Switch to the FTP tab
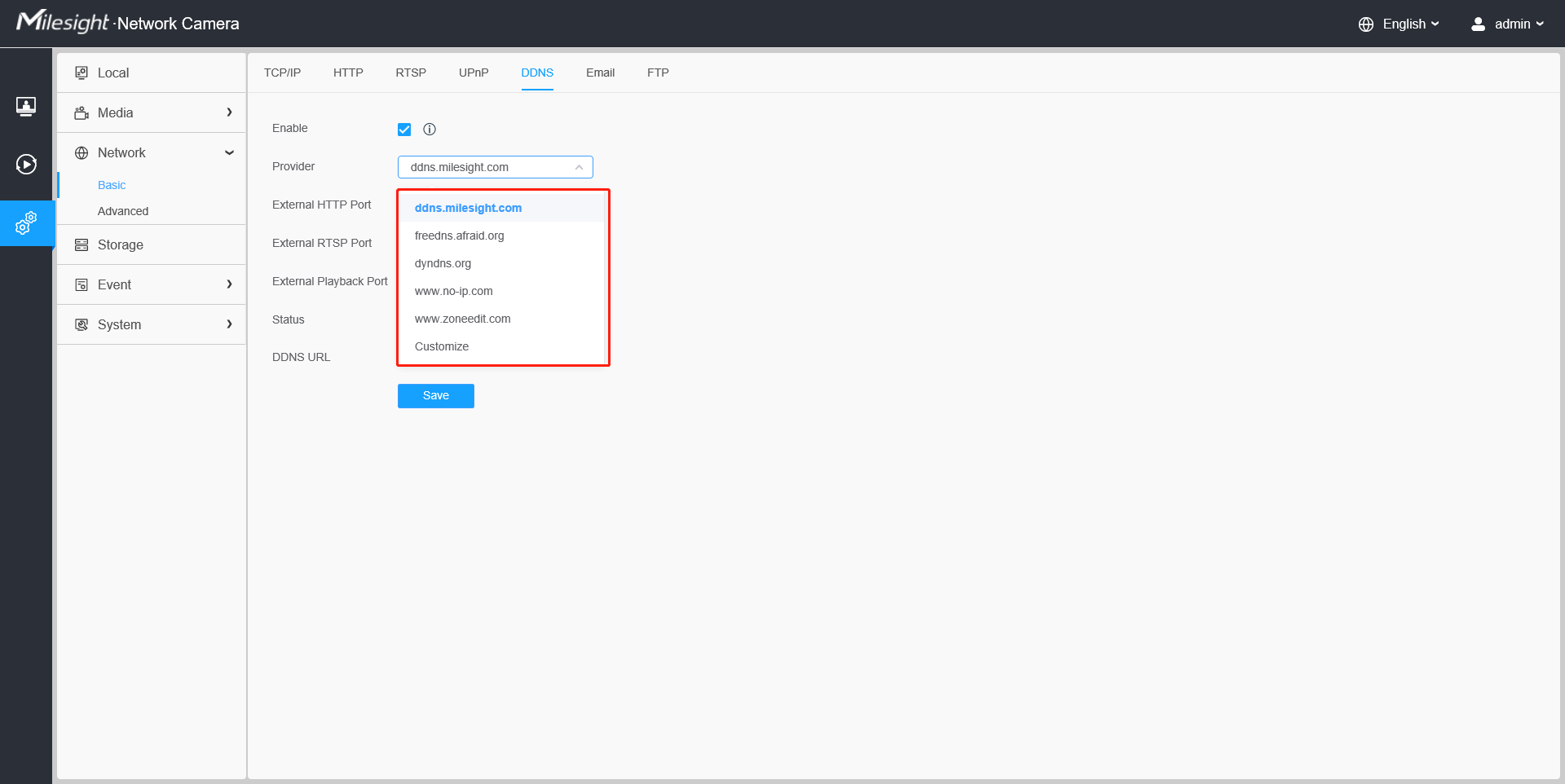The image size is (1565, 784). tap(658, 73)
